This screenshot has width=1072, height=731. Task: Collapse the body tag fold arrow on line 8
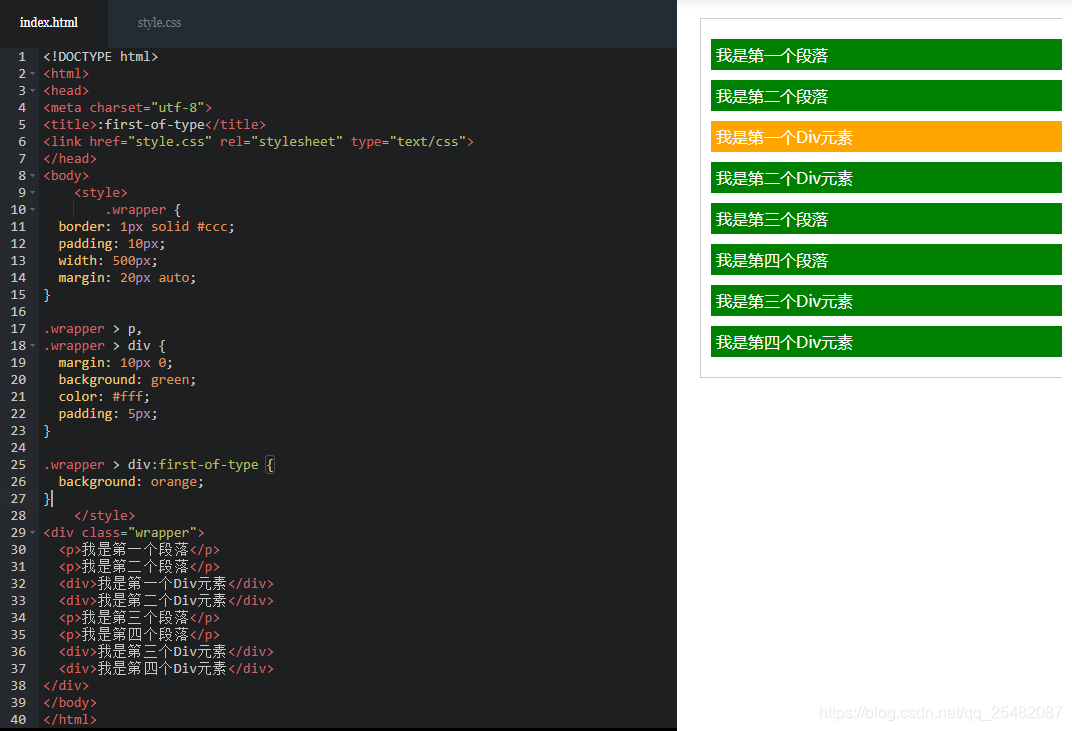coord(32,176)
